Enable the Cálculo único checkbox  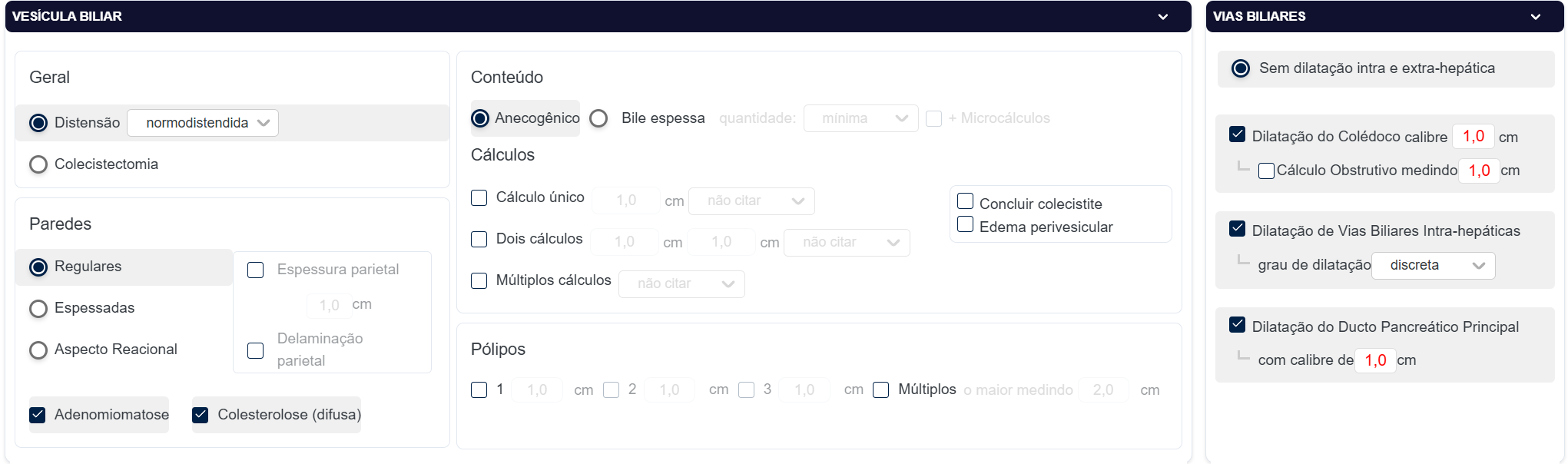coord(479,197)
